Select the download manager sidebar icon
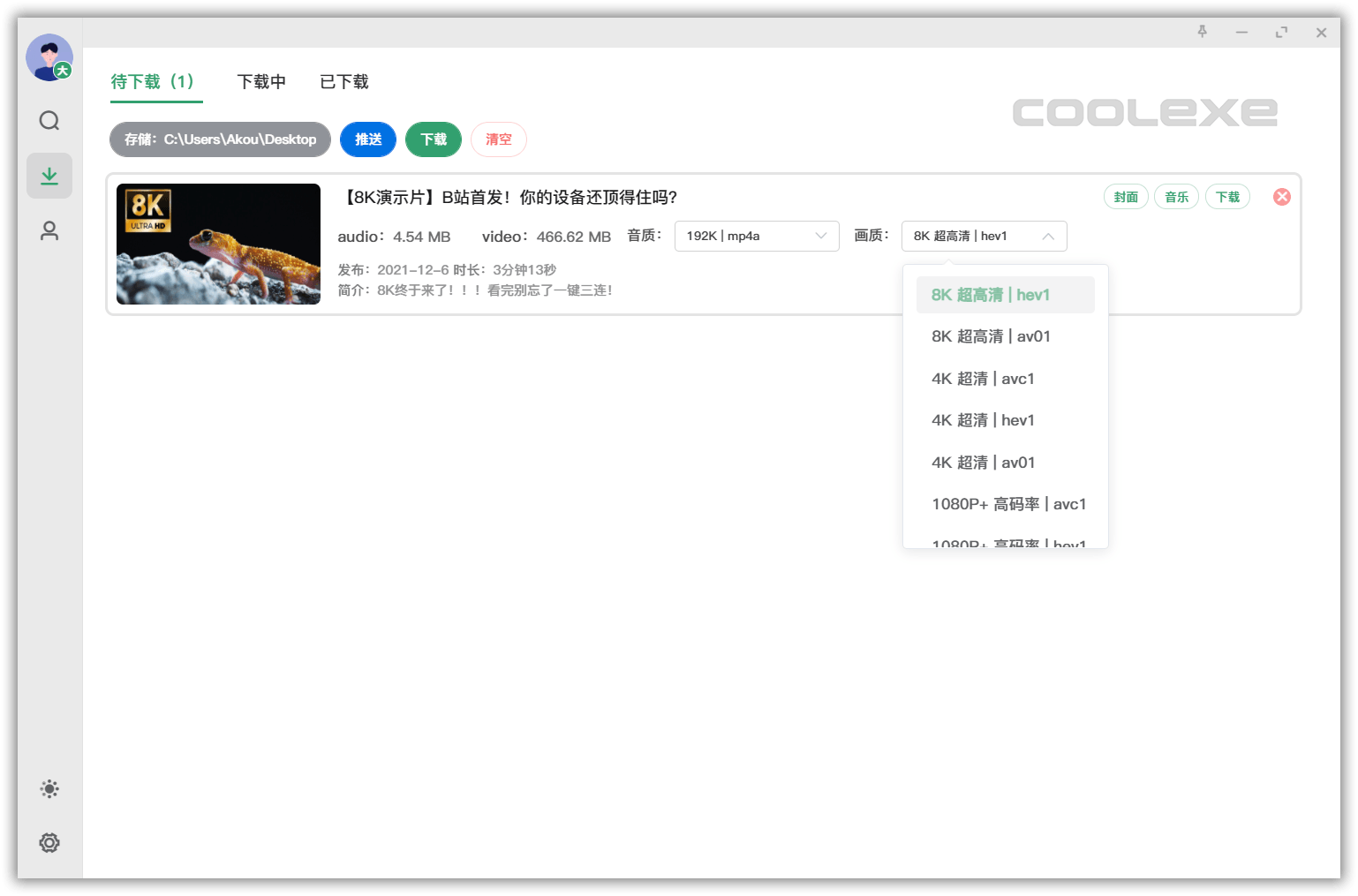 pos(49,175)
